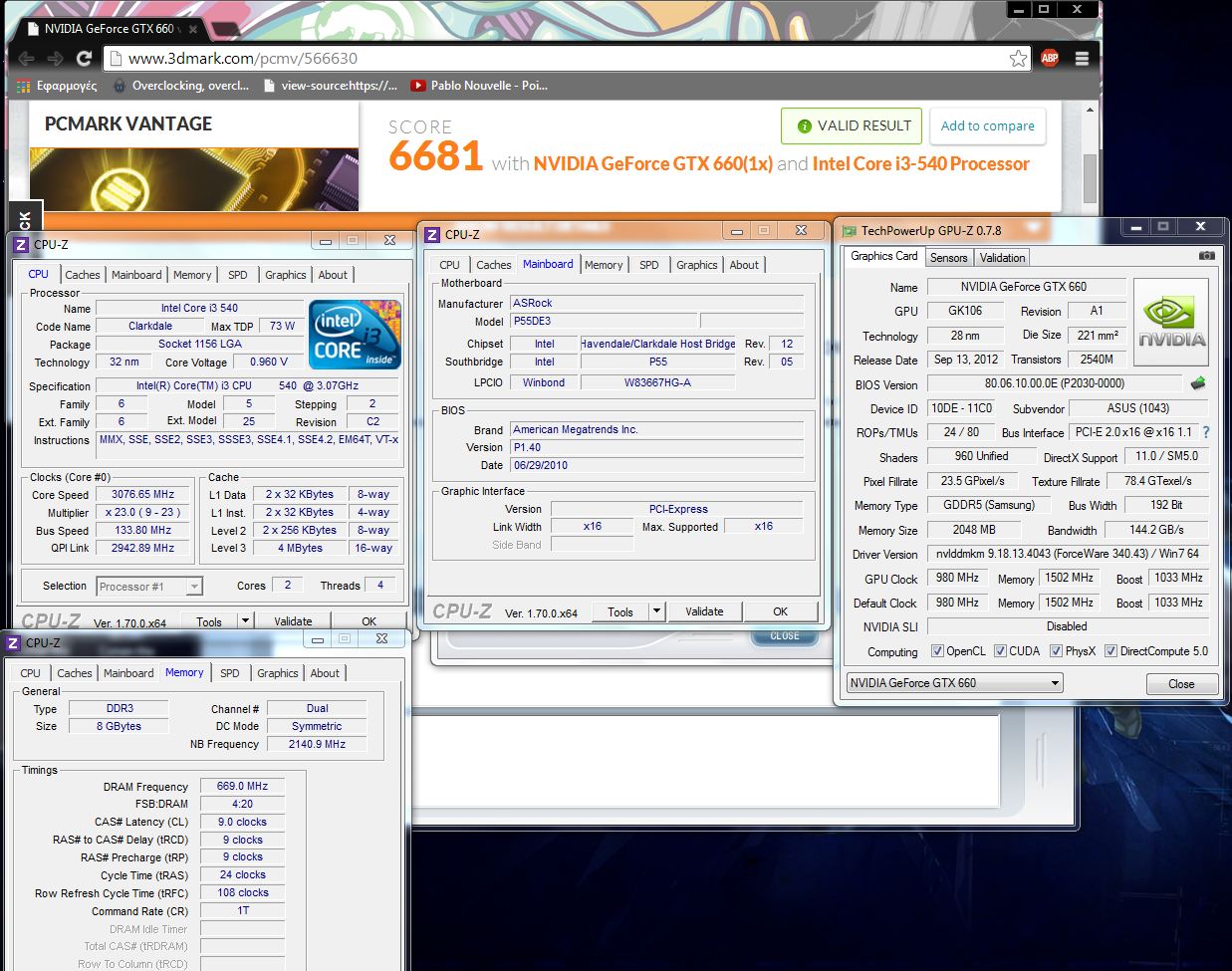Viewport: 1232px width, 971px height.
Task: Open Mainboard tab in CPU-Z Memory window
Action: [x=128, y=673]
